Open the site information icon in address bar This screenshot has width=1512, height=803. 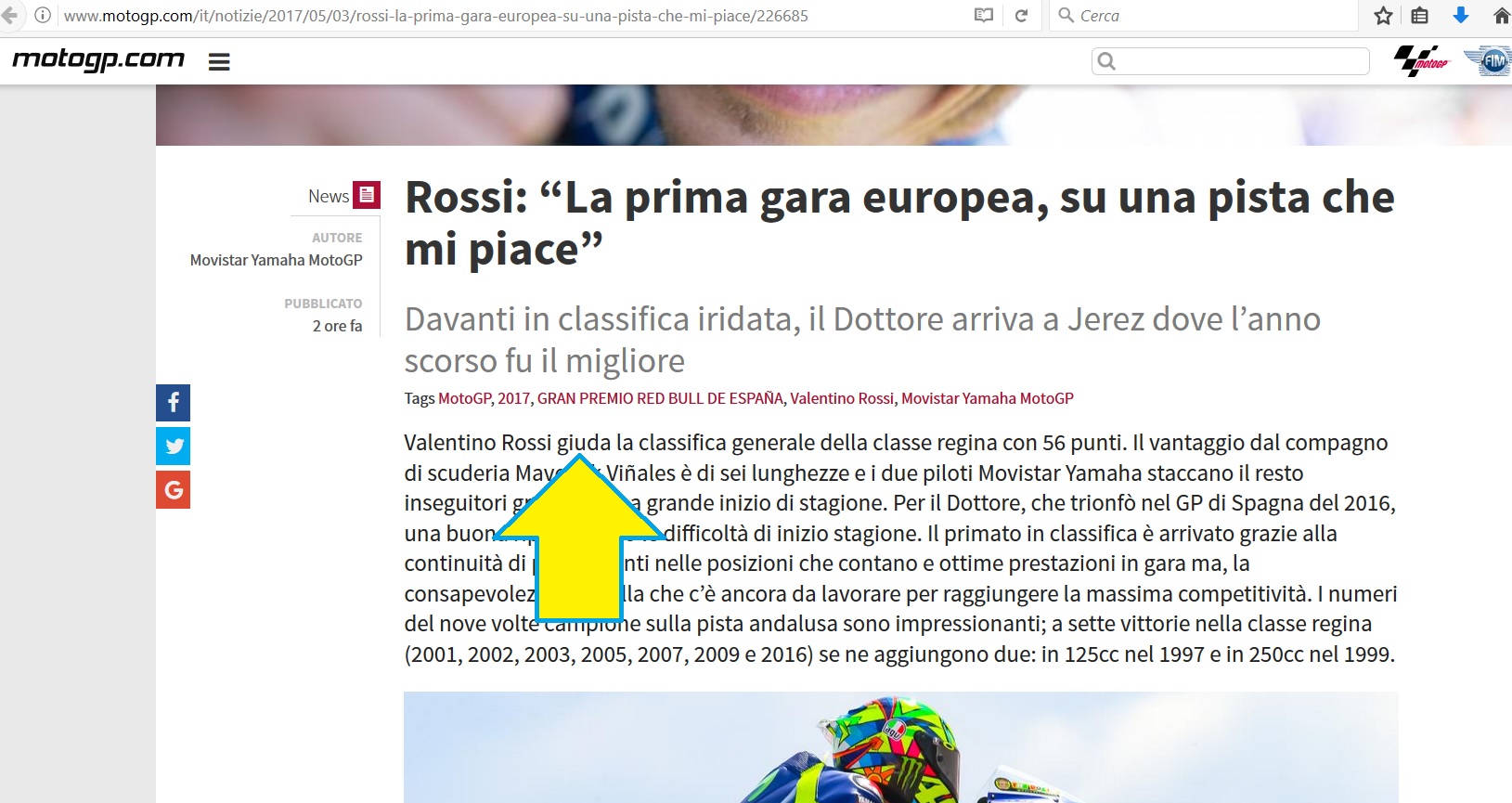pos(43,15)
